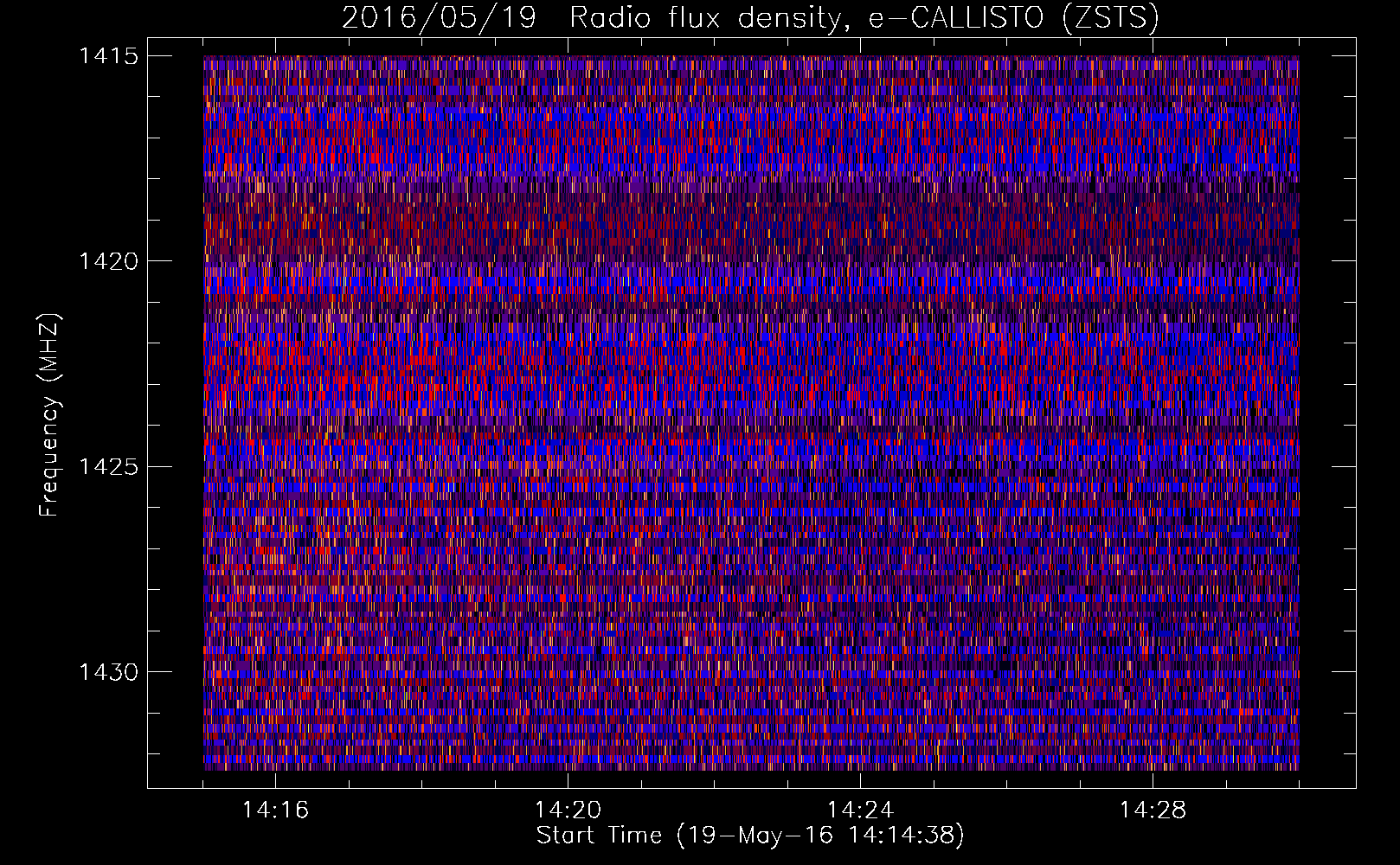
Task: Click the Frequency (MHZ) axis label
Action: click(x=49, y=415)
